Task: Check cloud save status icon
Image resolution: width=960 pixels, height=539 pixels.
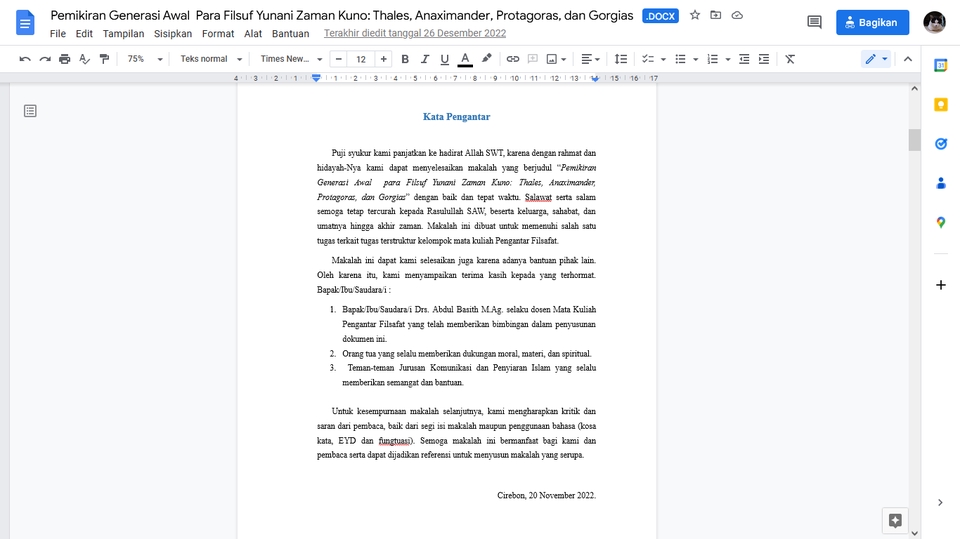Action: (x=737, y=15)
